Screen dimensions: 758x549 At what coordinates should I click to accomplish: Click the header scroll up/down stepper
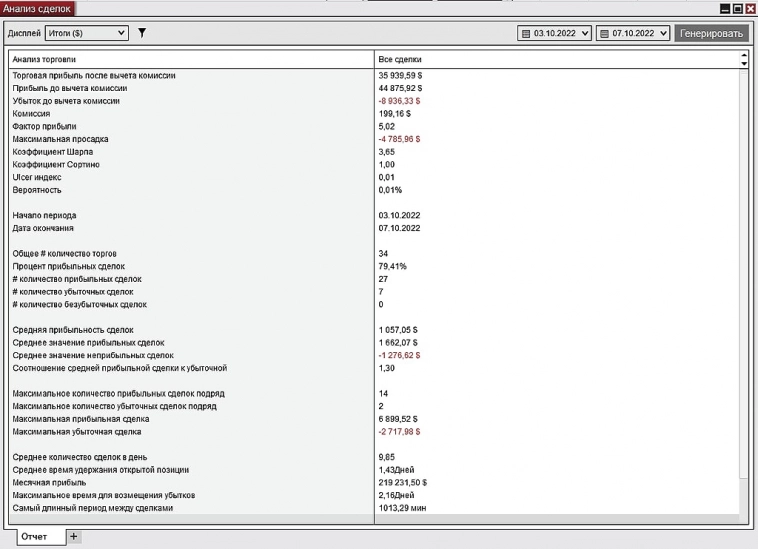tap(743, 60)
